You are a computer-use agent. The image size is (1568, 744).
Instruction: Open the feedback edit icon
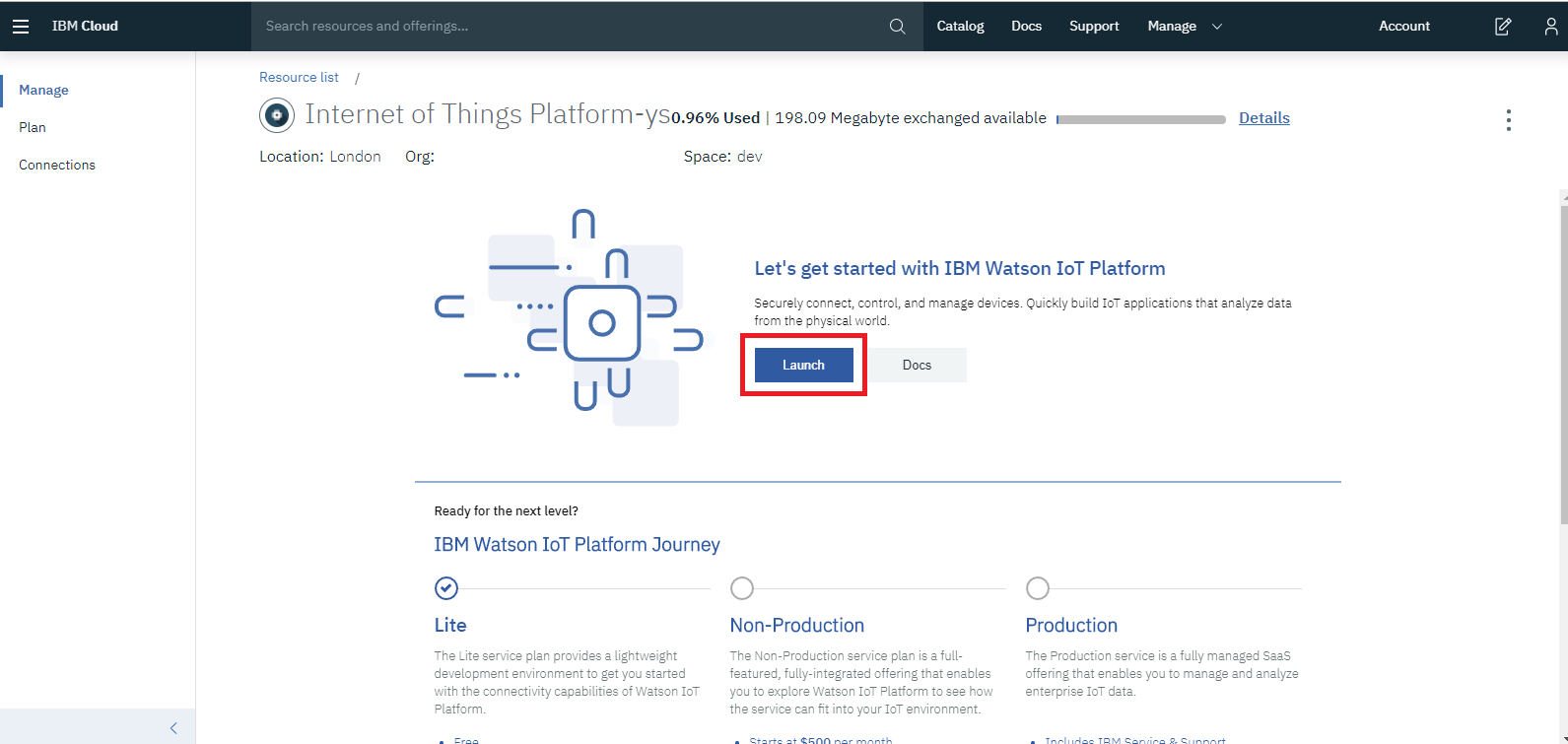[x=1503, y=27]
